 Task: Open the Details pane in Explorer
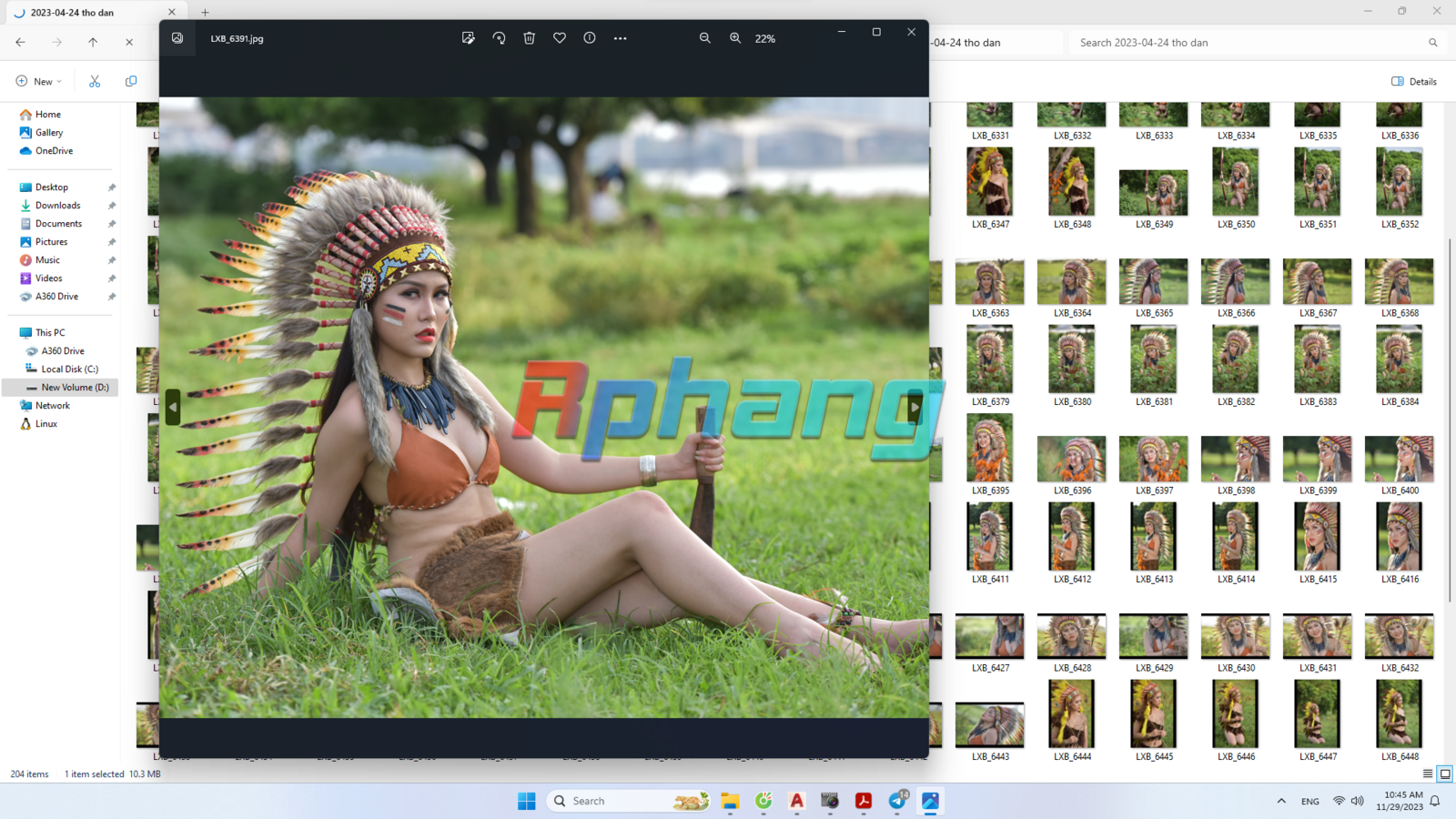pyautogui.click(x=1414, y=81)
